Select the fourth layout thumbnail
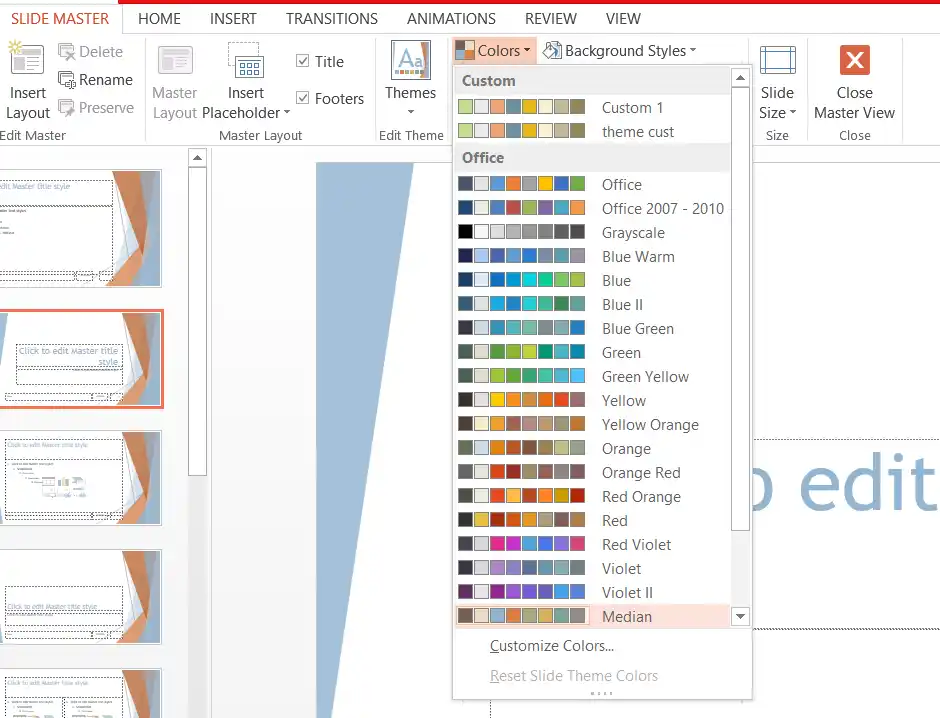The image size is (940, 718). [x=80, y=597]
